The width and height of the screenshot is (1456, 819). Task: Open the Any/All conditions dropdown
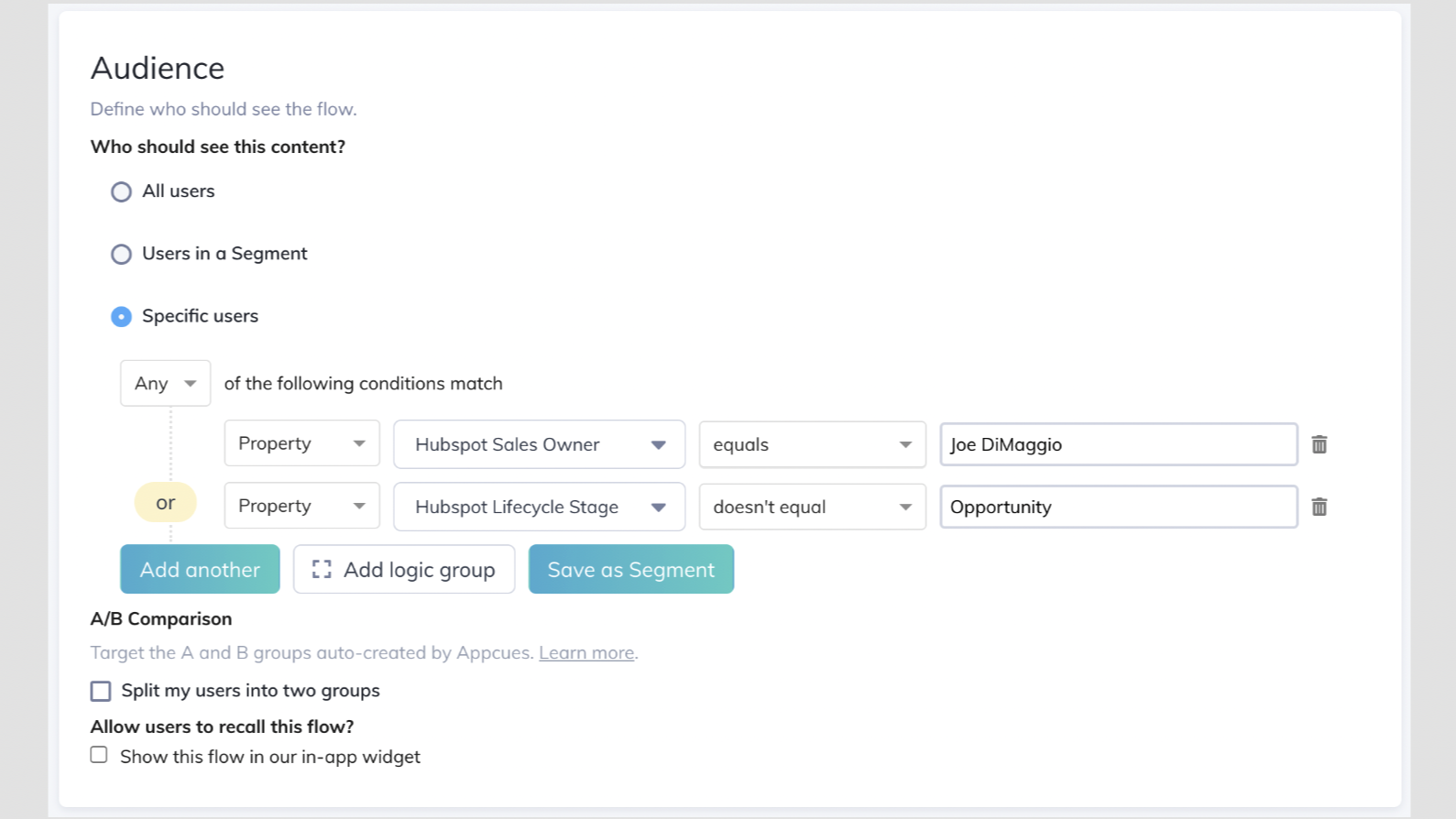pyautogui.click(x=165, y=383)
